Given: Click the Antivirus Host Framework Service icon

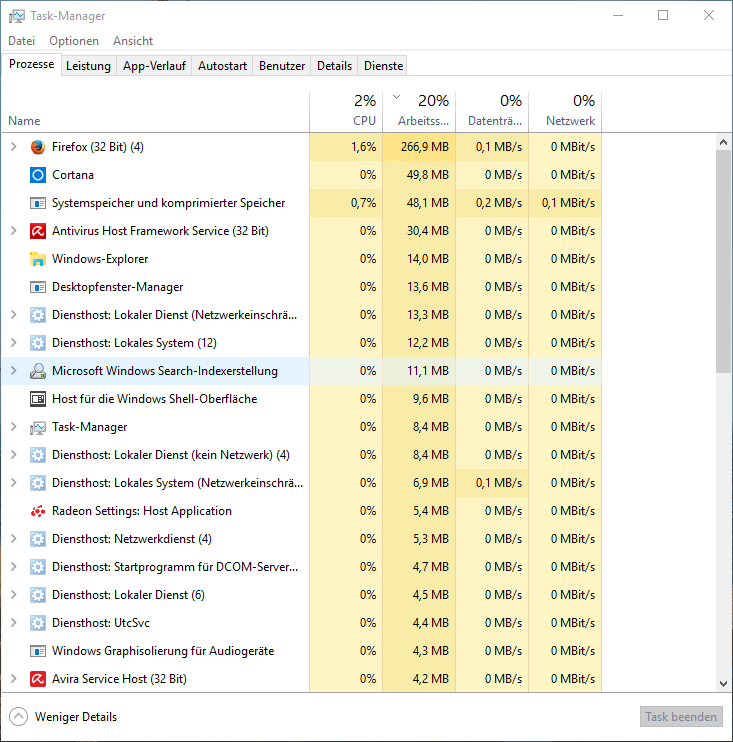Looking at the screenshot, I should pos(38,231).
